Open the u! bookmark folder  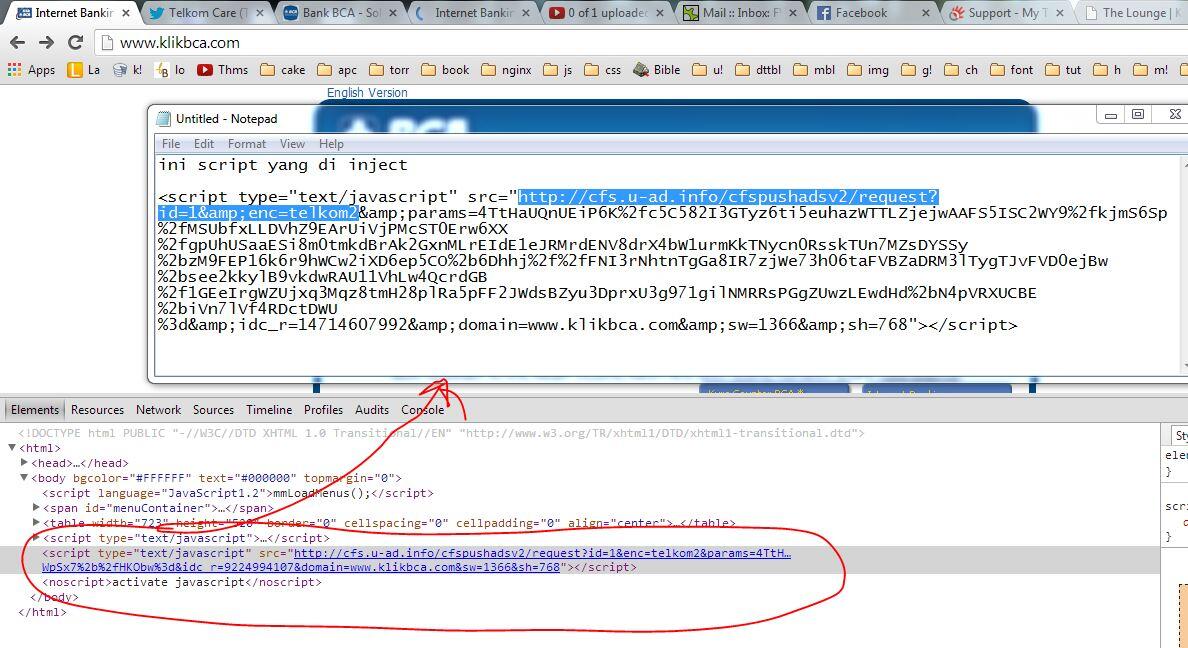point(708,70)
